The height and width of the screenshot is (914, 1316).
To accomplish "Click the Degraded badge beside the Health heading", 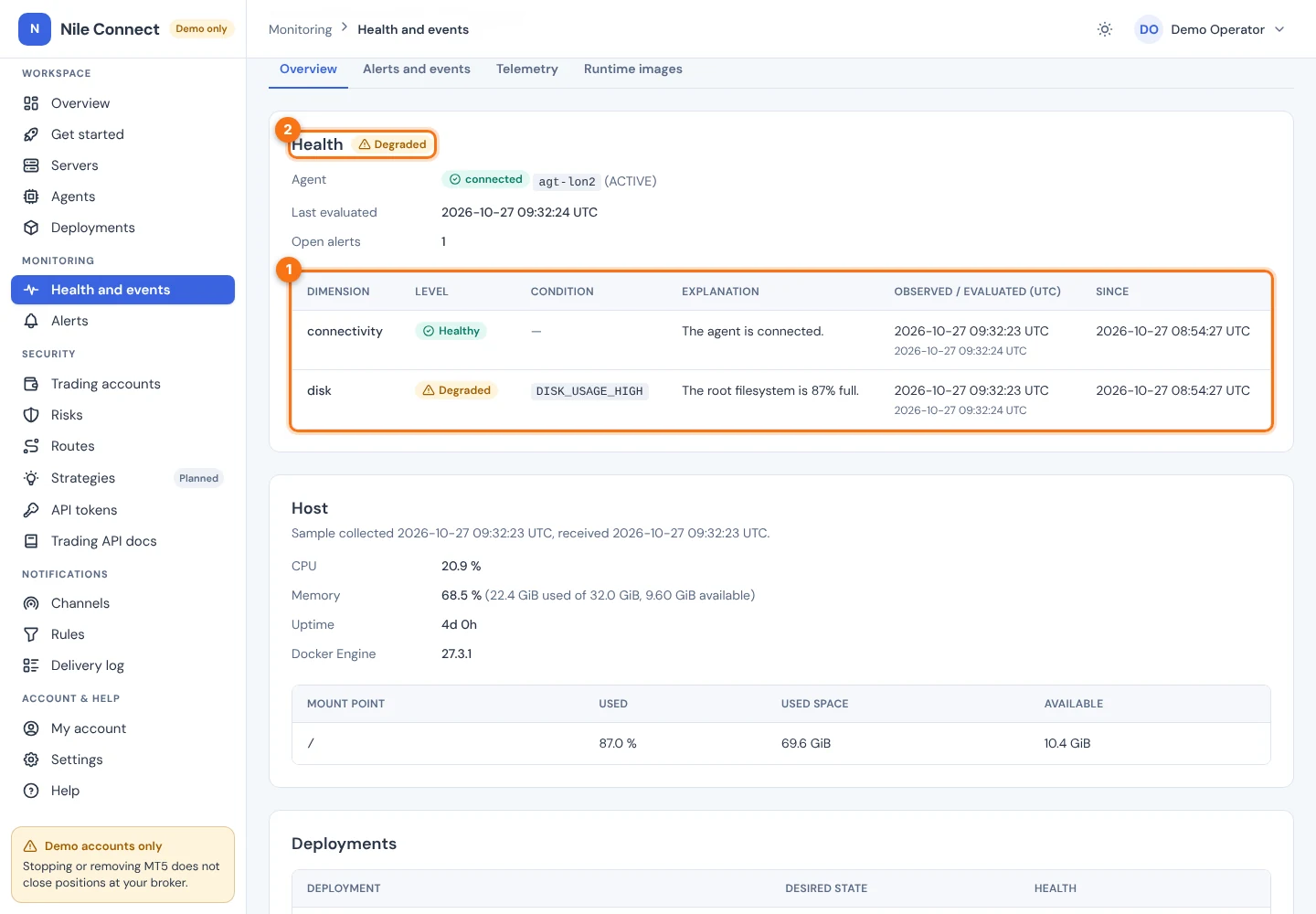I will click(x=393, y=144).
